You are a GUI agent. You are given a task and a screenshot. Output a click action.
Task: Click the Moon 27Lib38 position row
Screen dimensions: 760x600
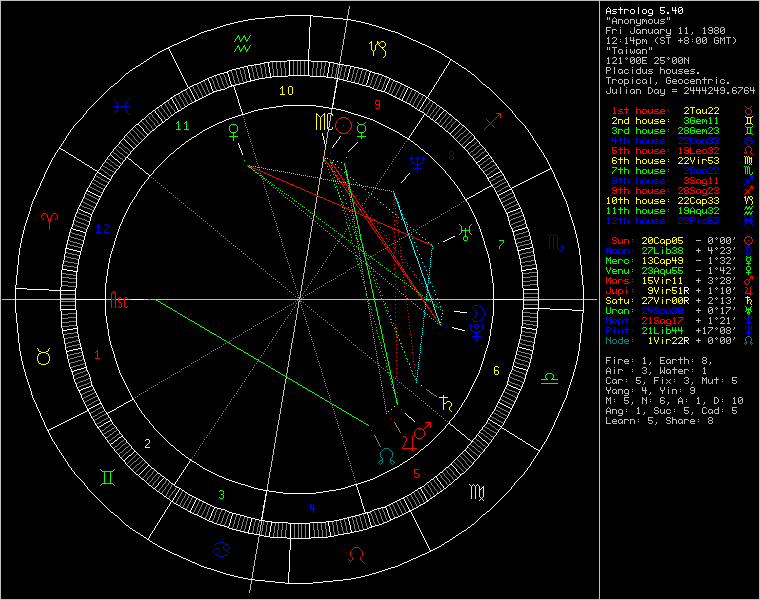click(x=680, y=251)
